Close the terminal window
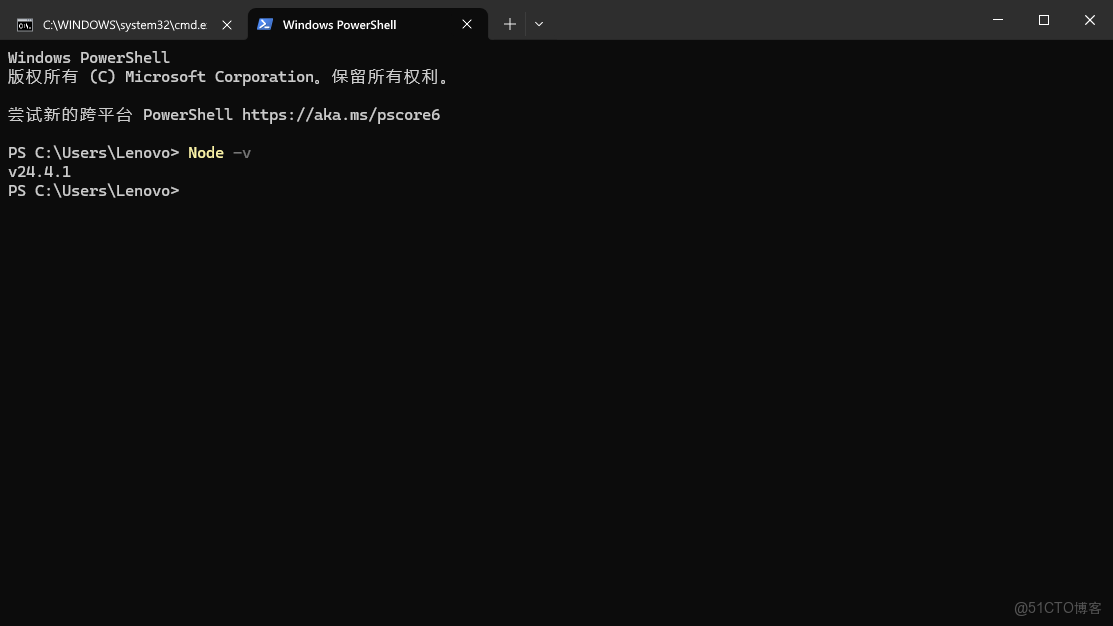The height and width of the screenshot is (626, 1113). 1089,20
